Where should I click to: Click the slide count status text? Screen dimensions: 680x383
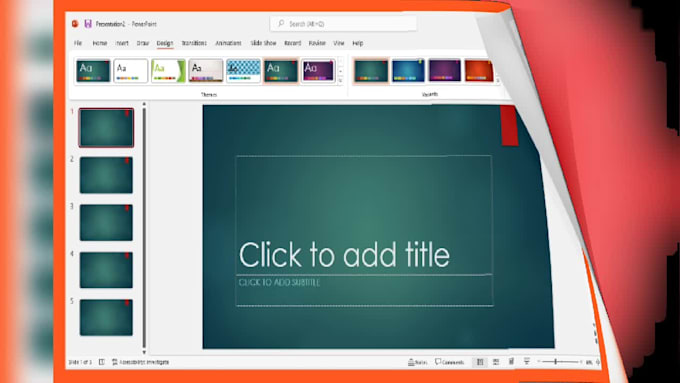click(x=80, y=362)
